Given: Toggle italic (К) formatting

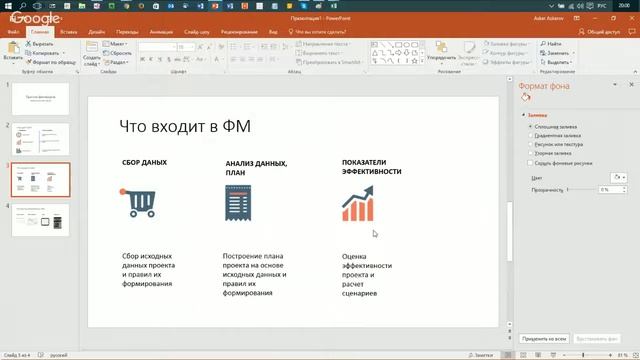Looking at the screenshot, I should coord(151,60).
